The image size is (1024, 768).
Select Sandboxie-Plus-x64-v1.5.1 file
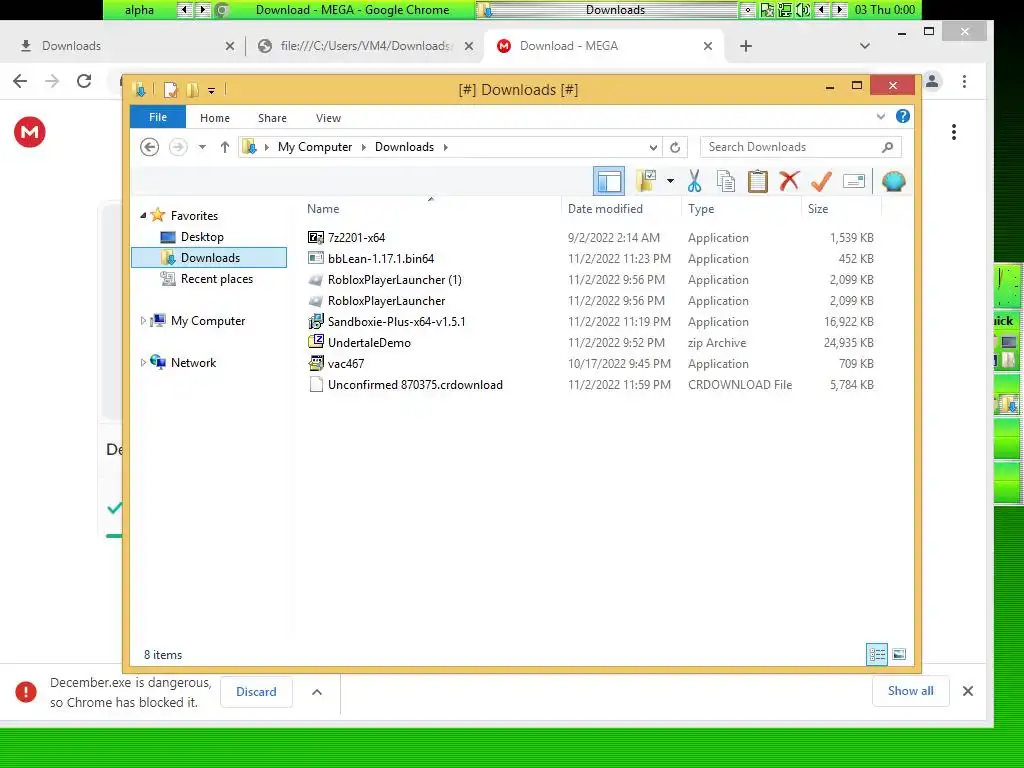396,321
